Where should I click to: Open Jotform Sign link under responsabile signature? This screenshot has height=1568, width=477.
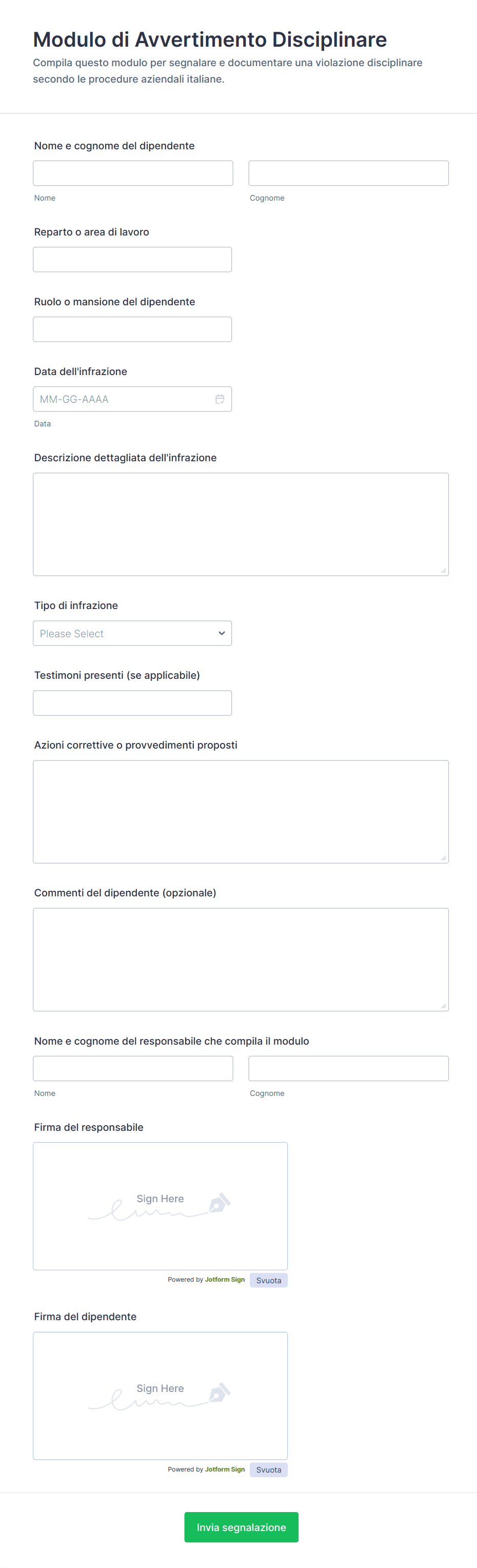[x=225, y=1280]
